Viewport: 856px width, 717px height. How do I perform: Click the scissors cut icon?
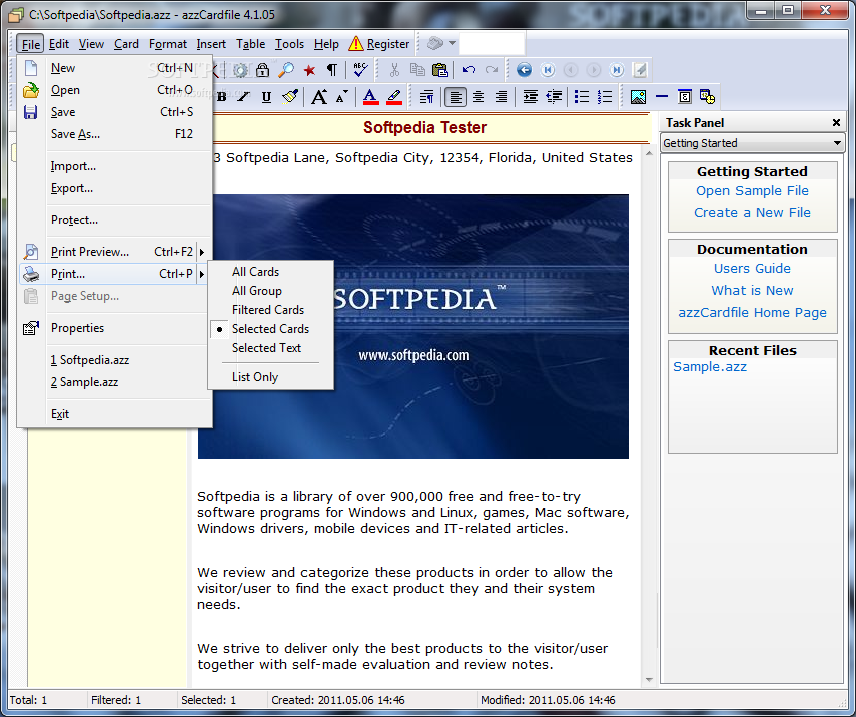394,70
